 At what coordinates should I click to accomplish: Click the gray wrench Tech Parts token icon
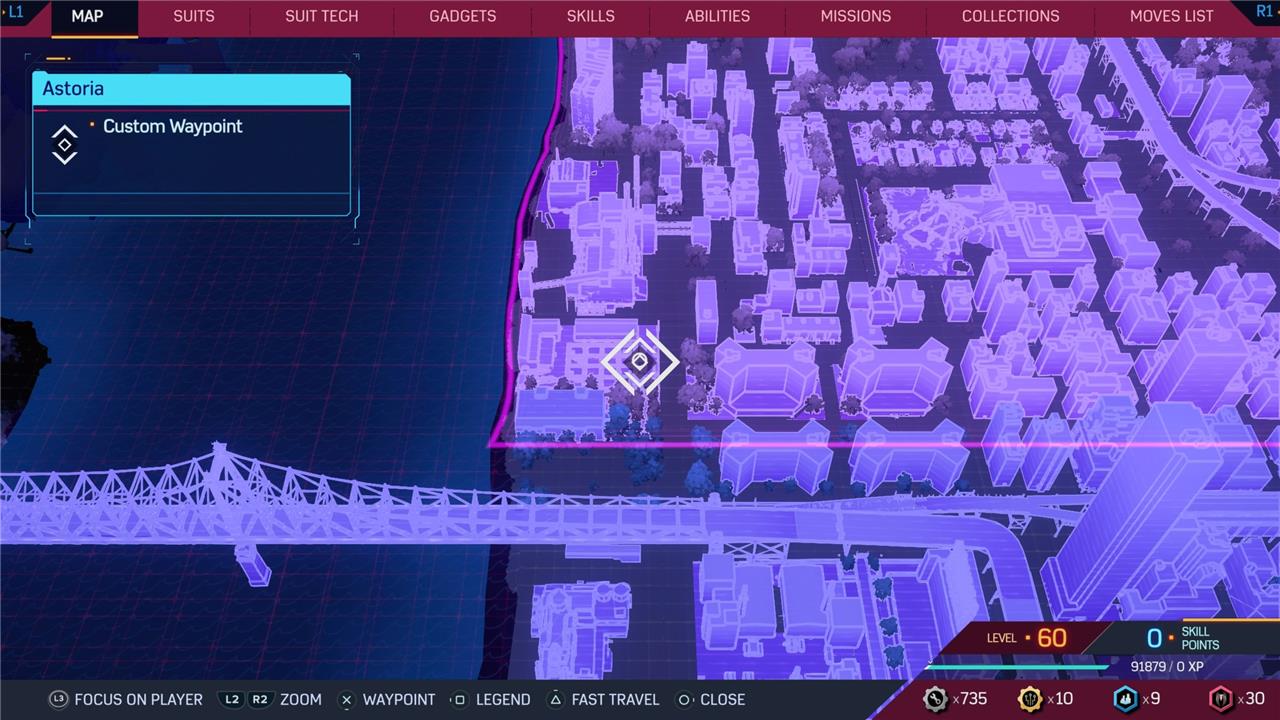pyautogui.click(x=935, y=699)
